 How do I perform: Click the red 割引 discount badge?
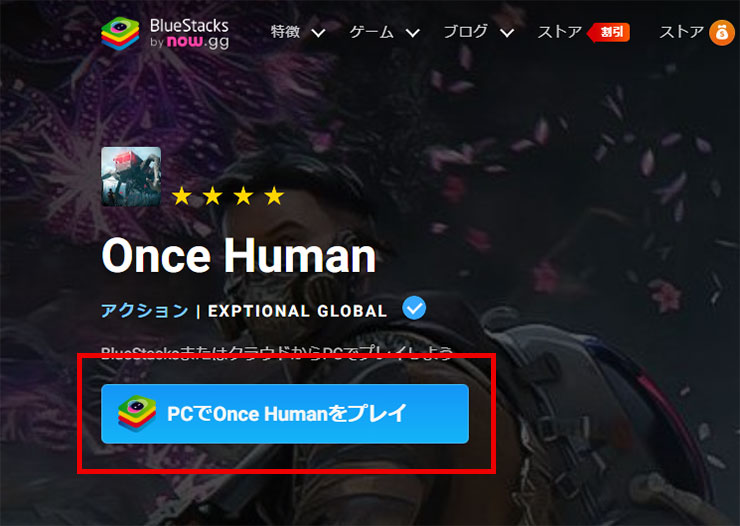pyautogui.click(x=609, y=32)
